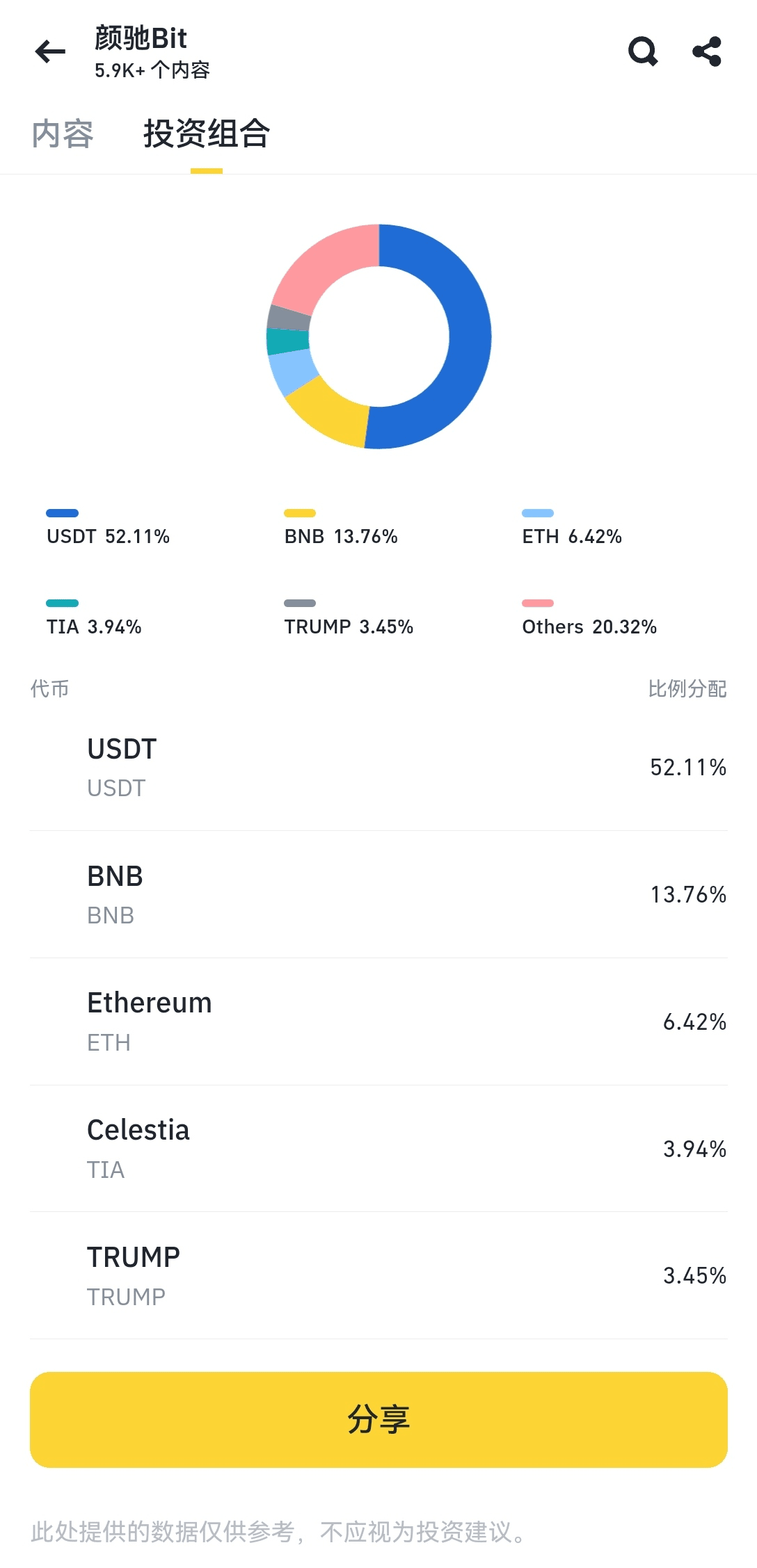Open the TRUMP token row
Viewport: 757px width, 1568px height.
(378, 1275)
